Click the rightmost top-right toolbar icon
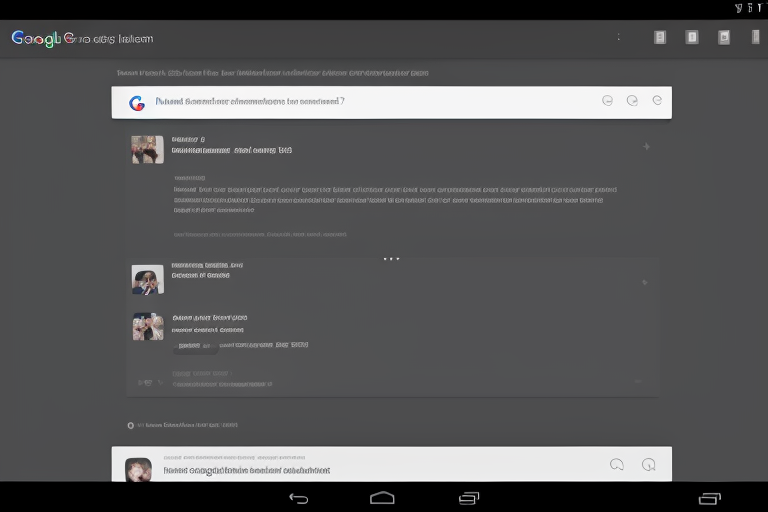 click(x=724, y=38)
